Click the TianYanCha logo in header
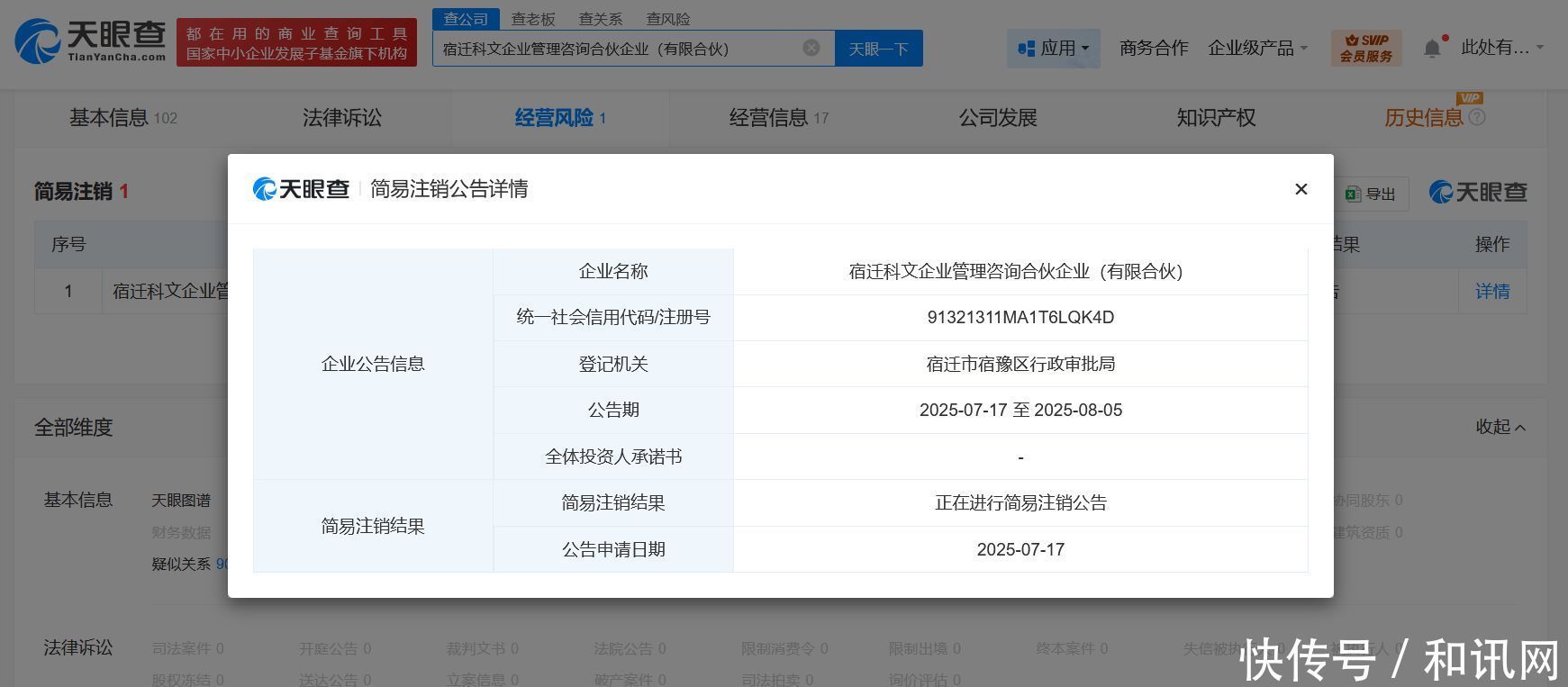Screen dimensions: 1568x687 pyautogui.click(x=91, y=42)
